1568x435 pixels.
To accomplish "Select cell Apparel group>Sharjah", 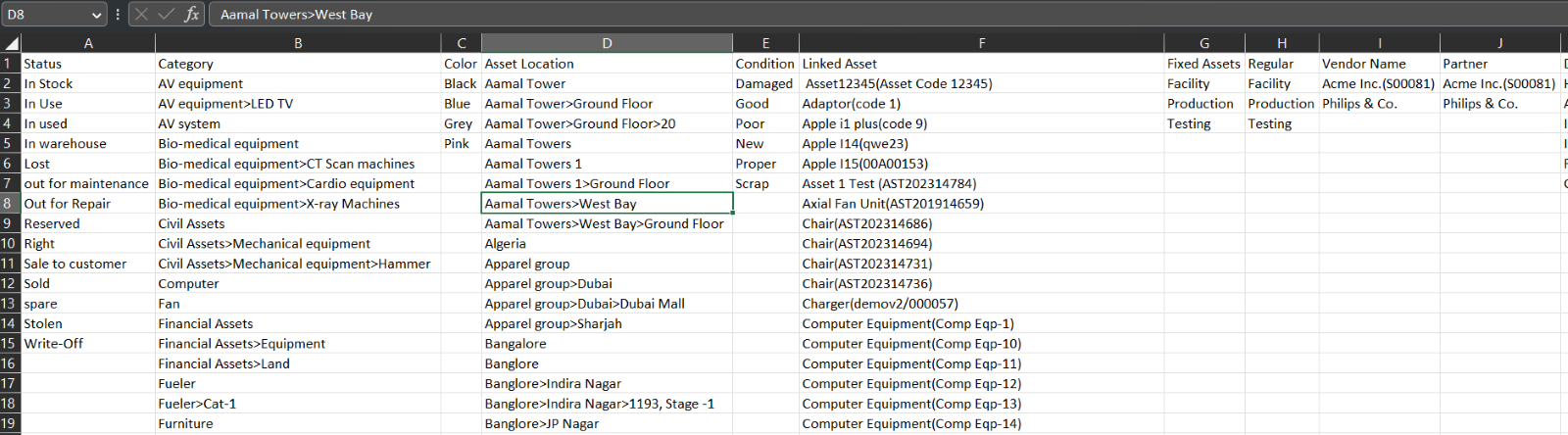I will (607, 323).
